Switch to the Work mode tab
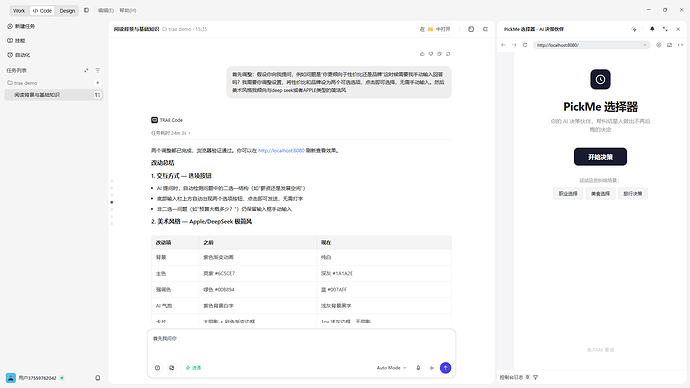This screenshot has height=388, width=690. (x=19, y=11)
